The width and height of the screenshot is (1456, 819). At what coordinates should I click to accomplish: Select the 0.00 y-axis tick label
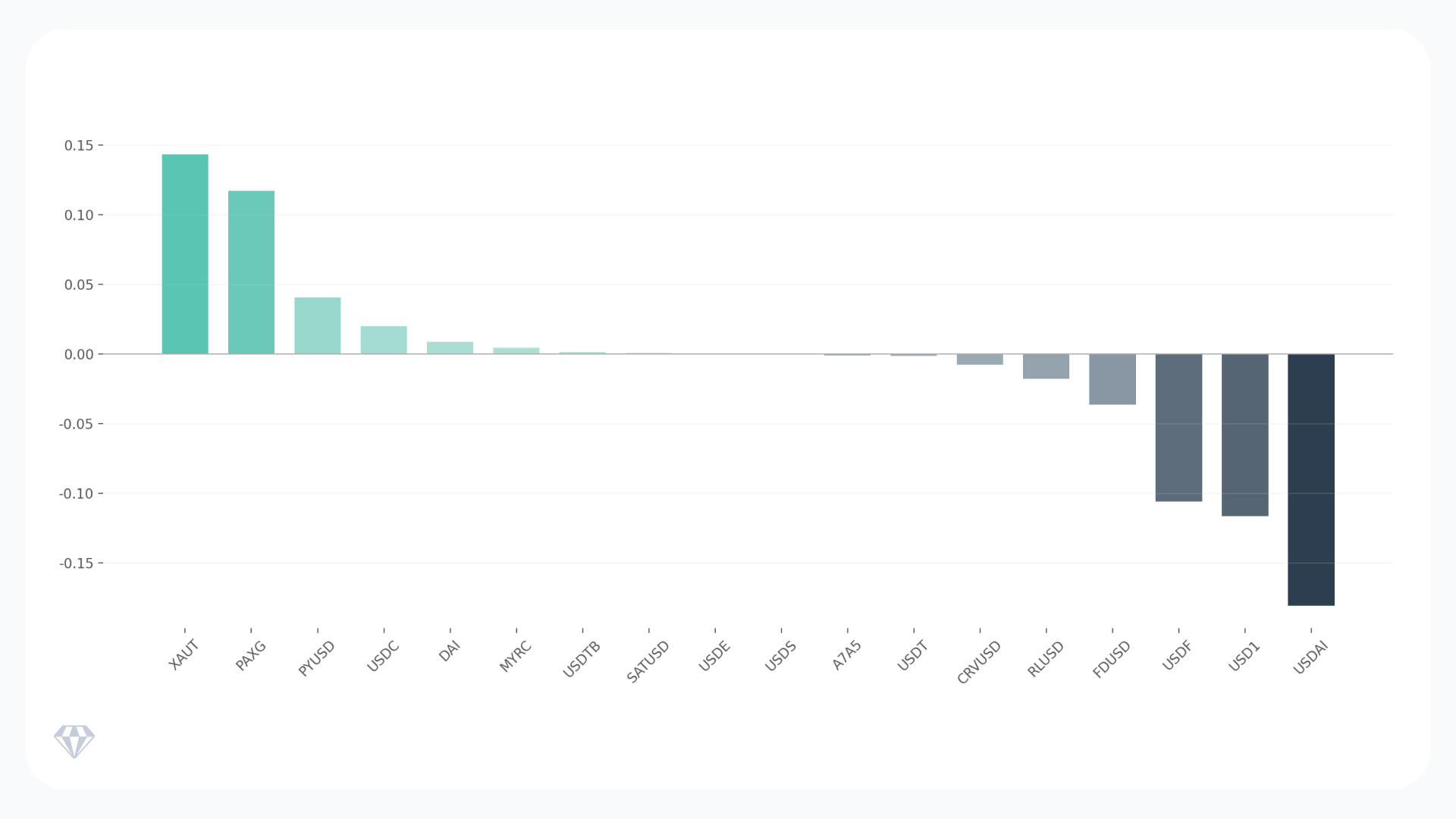click(x=79, y=354)
